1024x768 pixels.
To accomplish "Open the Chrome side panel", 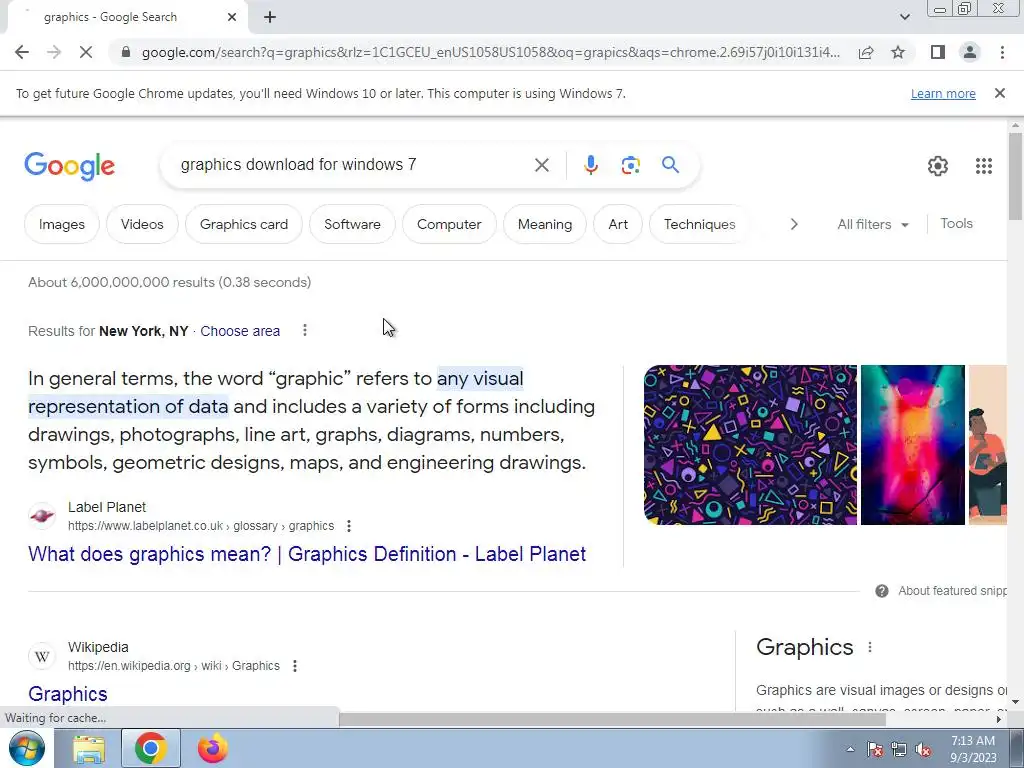I will click(938, 52).
